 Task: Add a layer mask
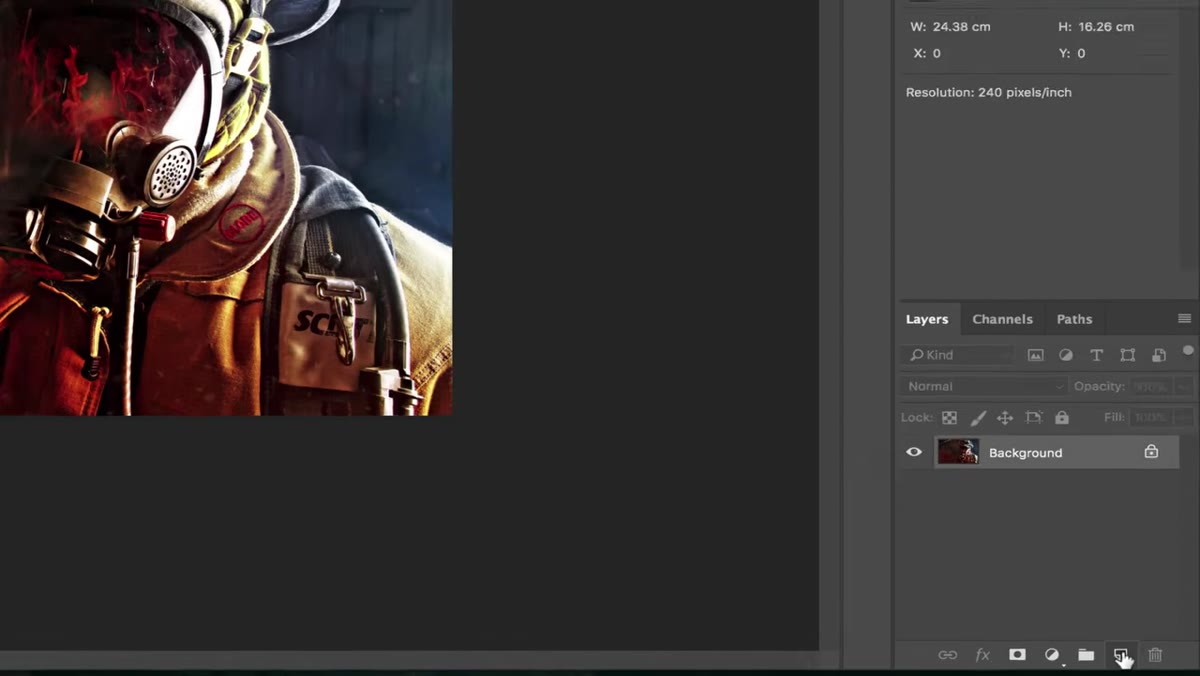(x=1017, y=655)
